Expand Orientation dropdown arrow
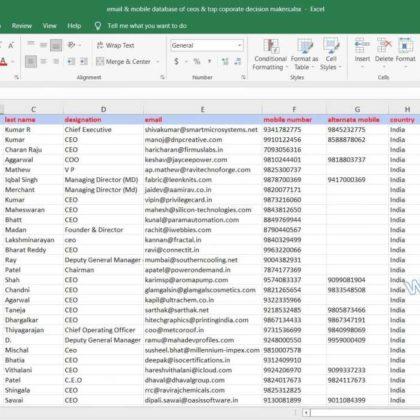The height and width of the screenshot is (420, 420). (x=80, y=45)
